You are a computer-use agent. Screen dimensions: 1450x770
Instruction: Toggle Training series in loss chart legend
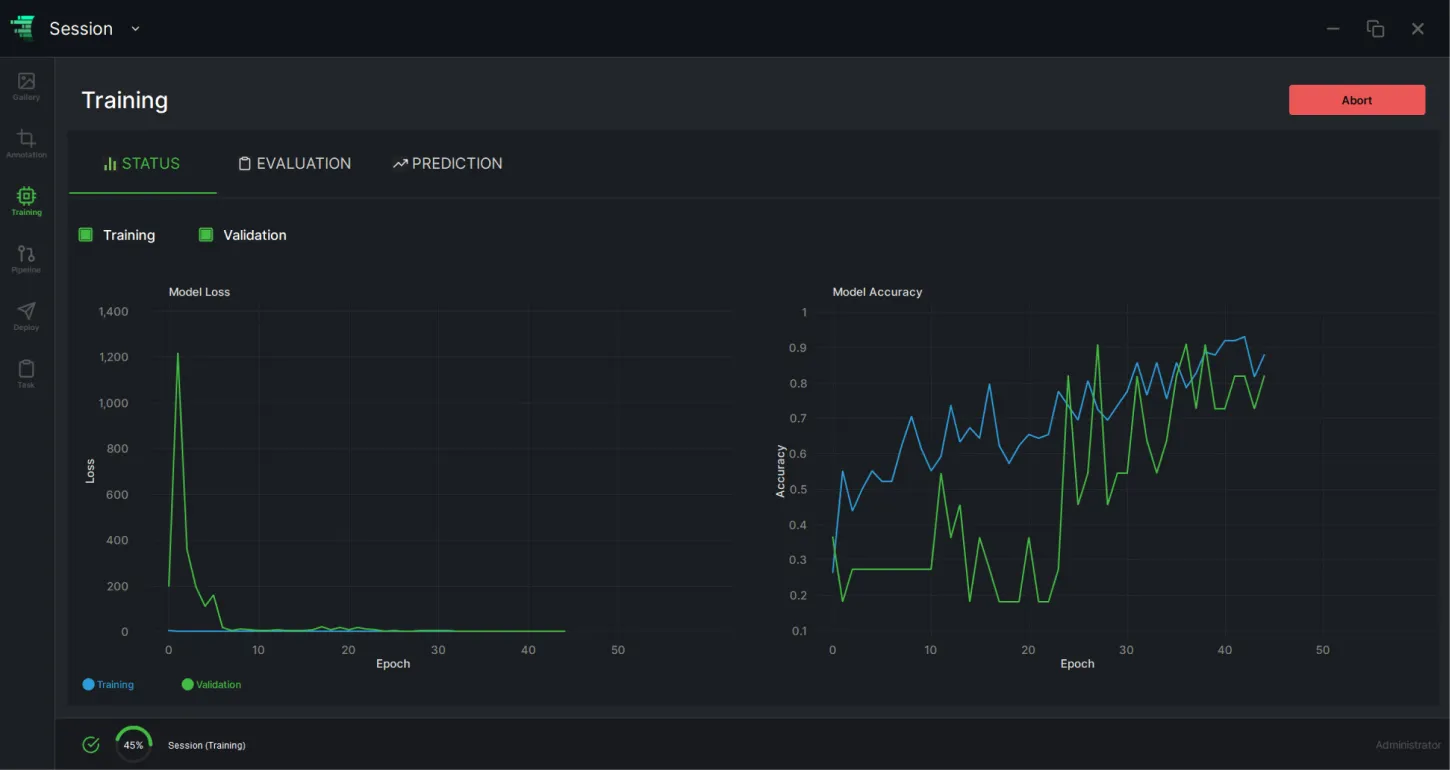(108, 685)
